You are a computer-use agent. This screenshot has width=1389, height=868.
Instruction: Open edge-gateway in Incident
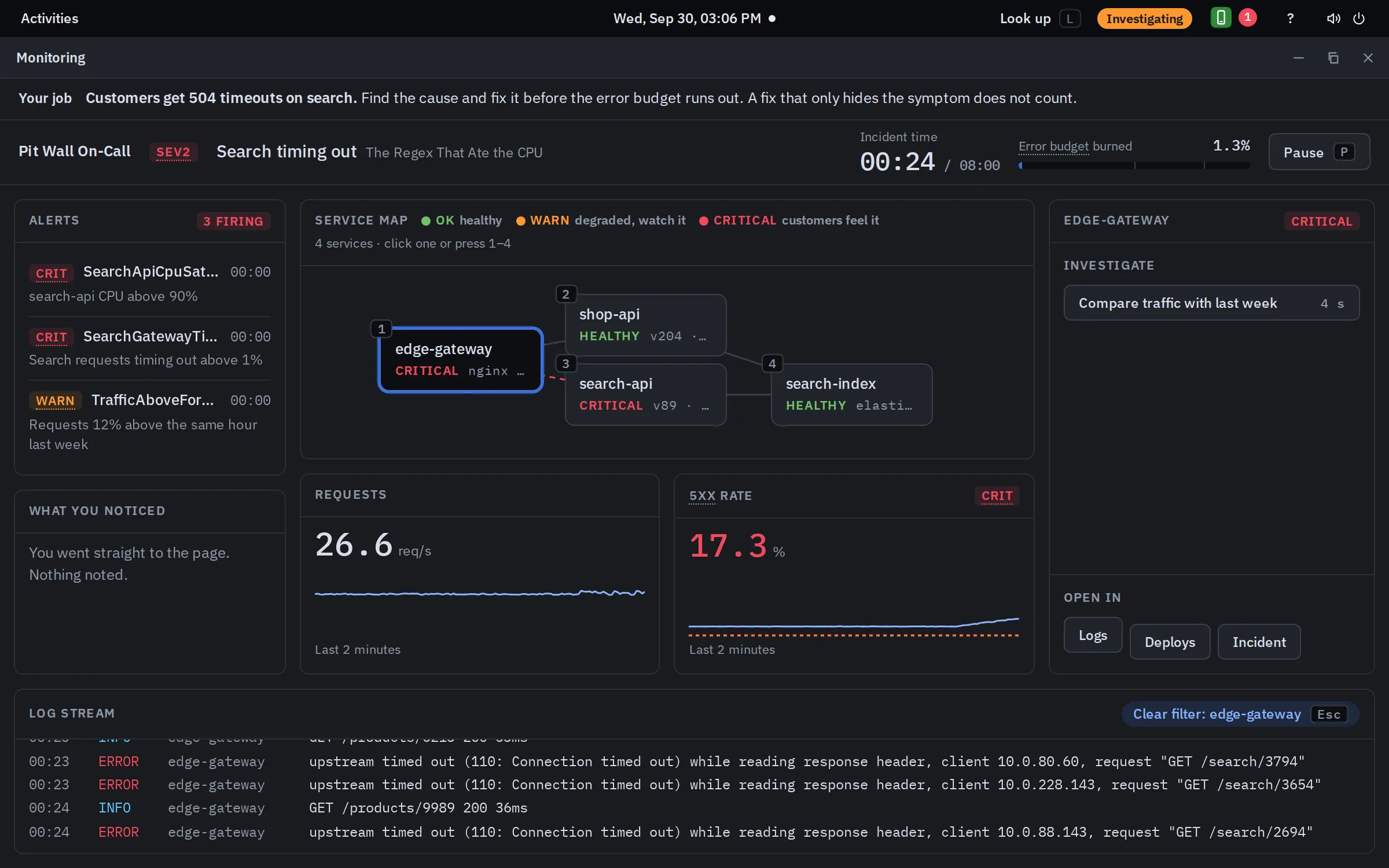[x=1259, y=642]
